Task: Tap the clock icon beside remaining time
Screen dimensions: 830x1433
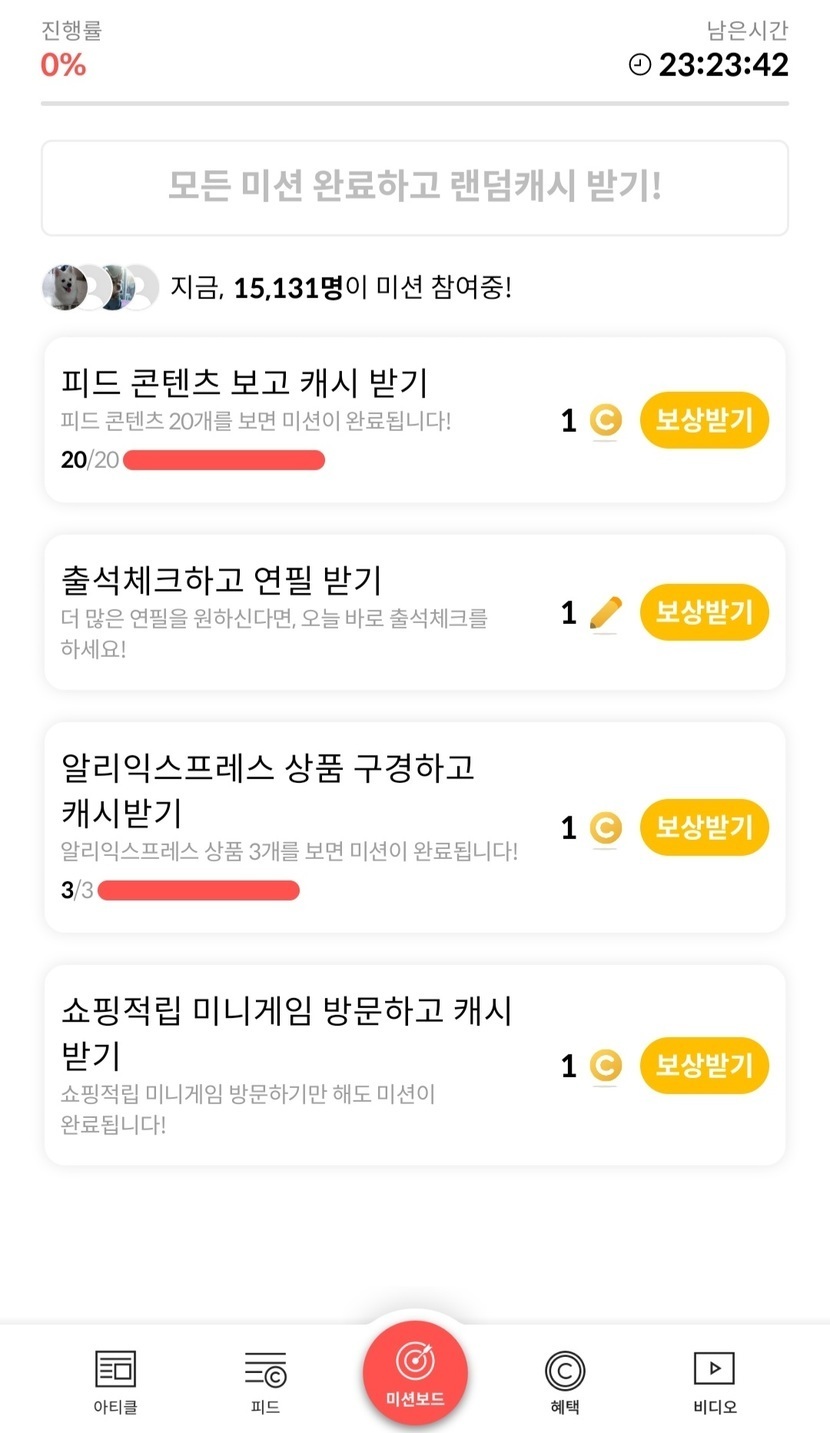Action: 639,65
